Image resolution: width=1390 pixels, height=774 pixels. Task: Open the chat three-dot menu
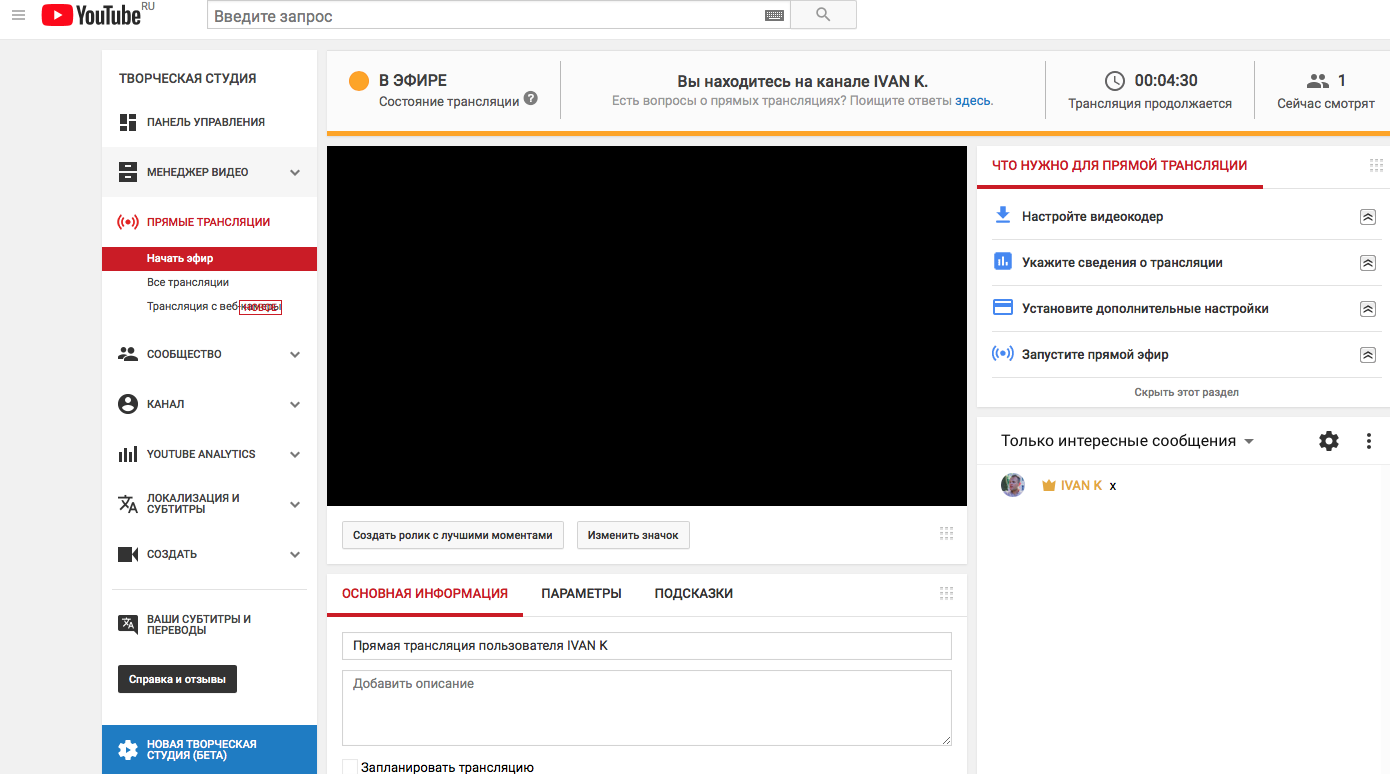pos(1369,441)
